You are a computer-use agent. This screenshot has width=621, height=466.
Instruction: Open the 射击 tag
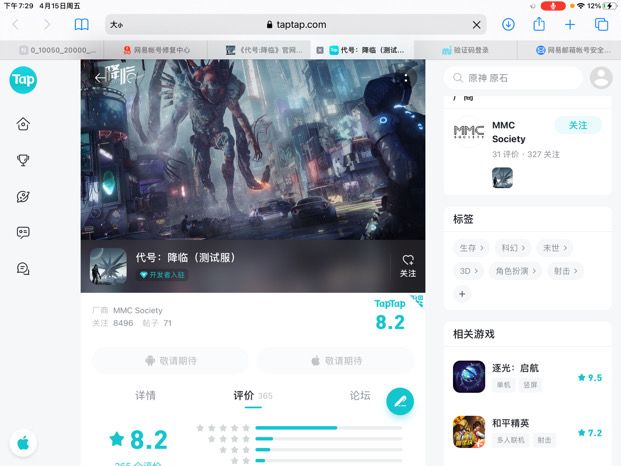[x=565, y=271]
